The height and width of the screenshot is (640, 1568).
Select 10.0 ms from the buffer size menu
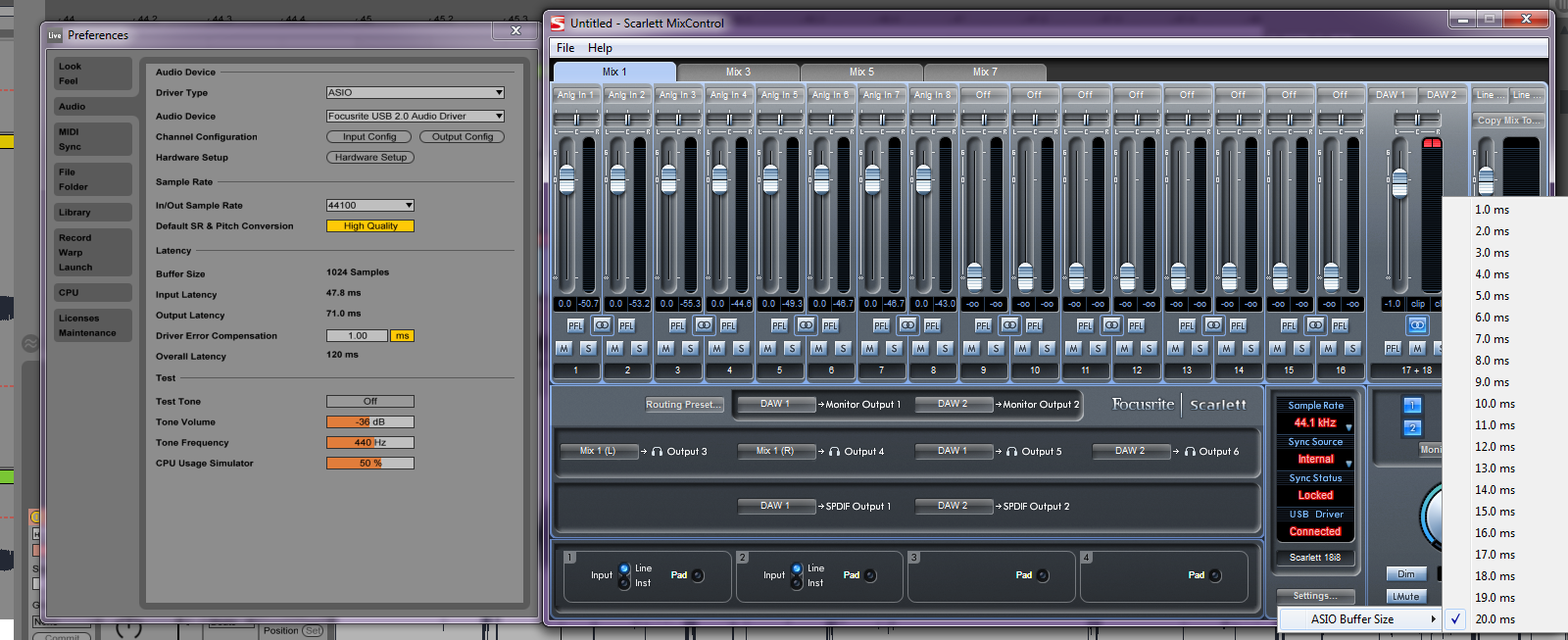point(1494,404)
